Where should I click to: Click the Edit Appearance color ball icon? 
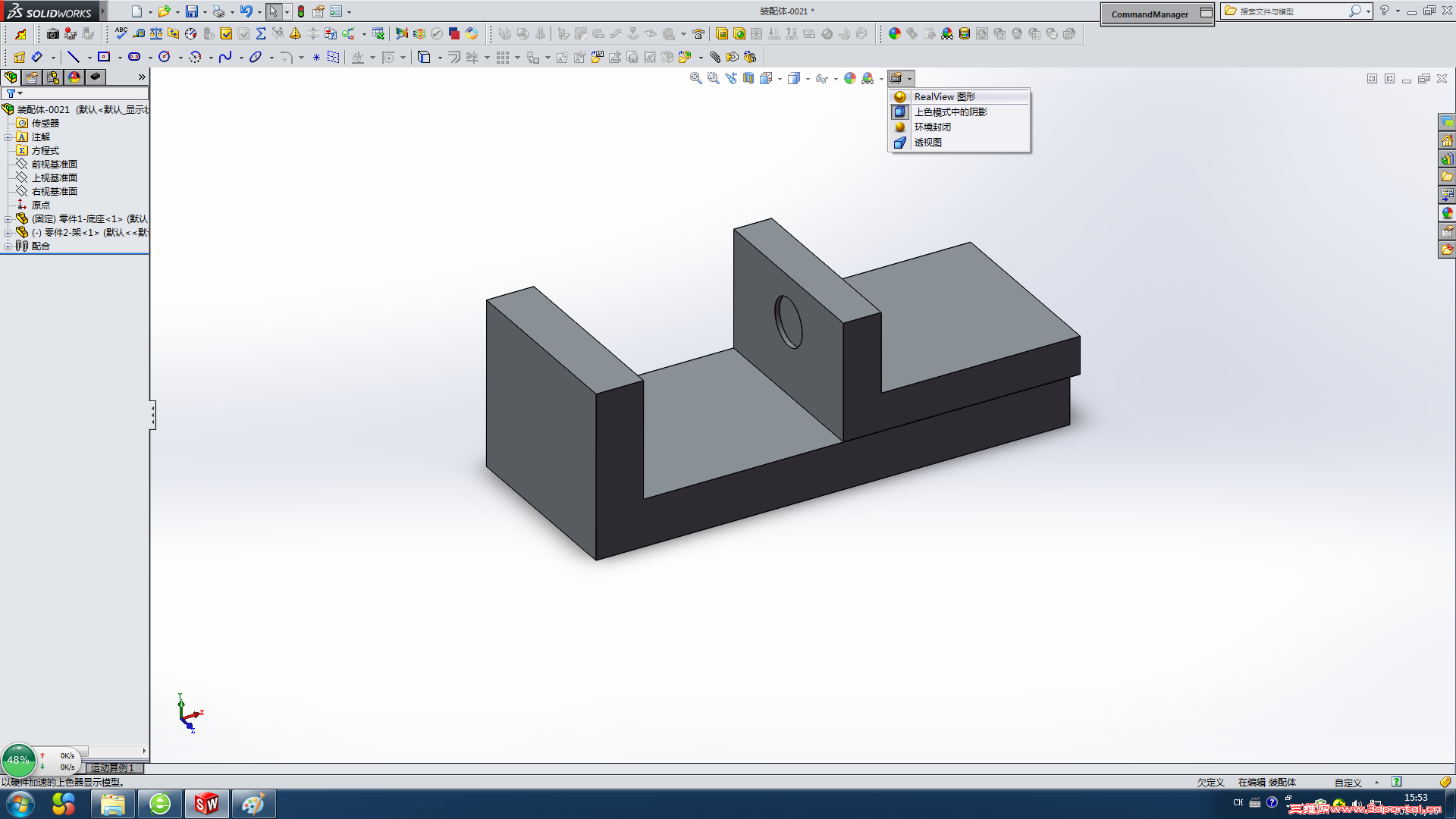click(850, 78)
